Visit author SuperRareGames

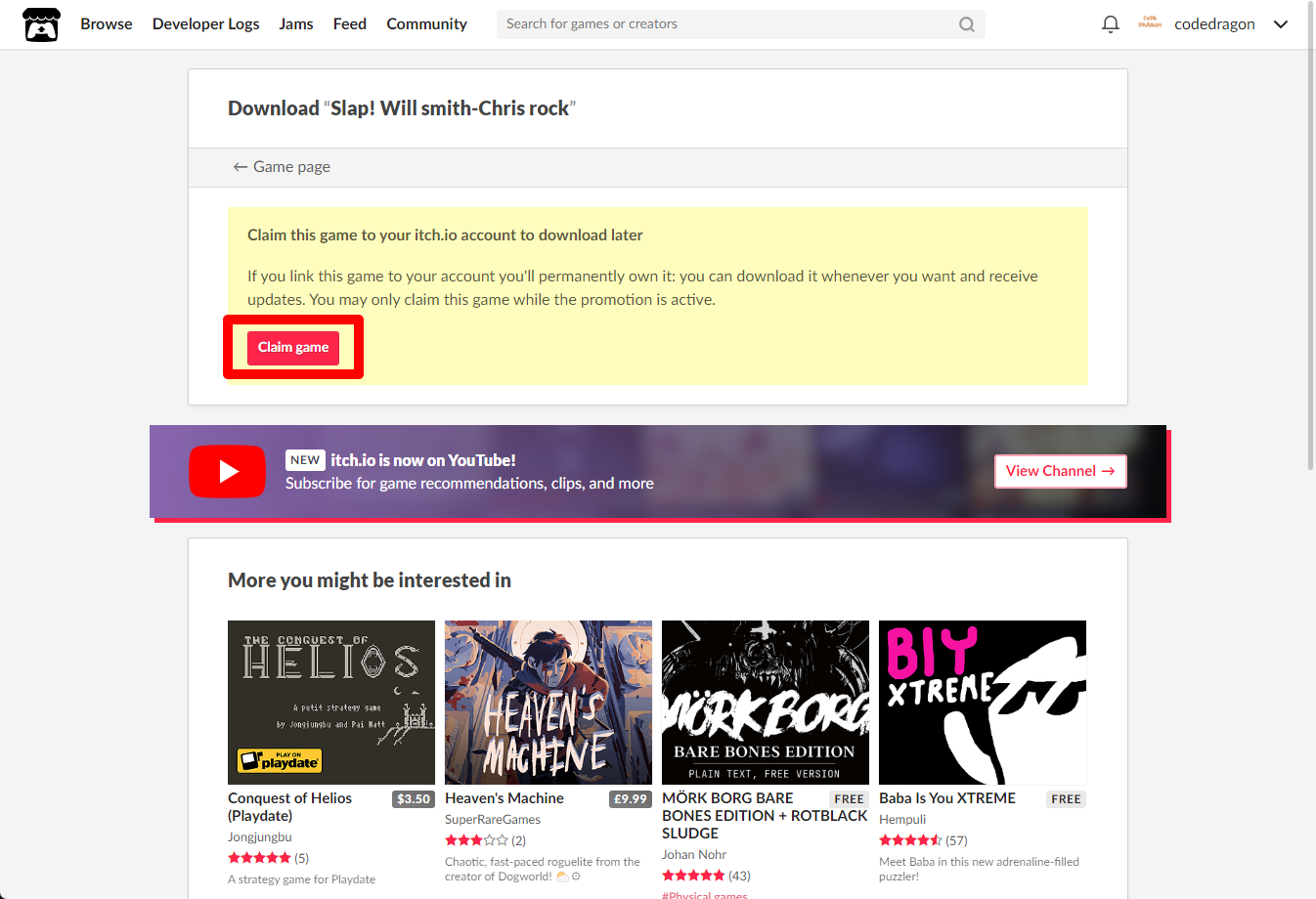(493, 820)
